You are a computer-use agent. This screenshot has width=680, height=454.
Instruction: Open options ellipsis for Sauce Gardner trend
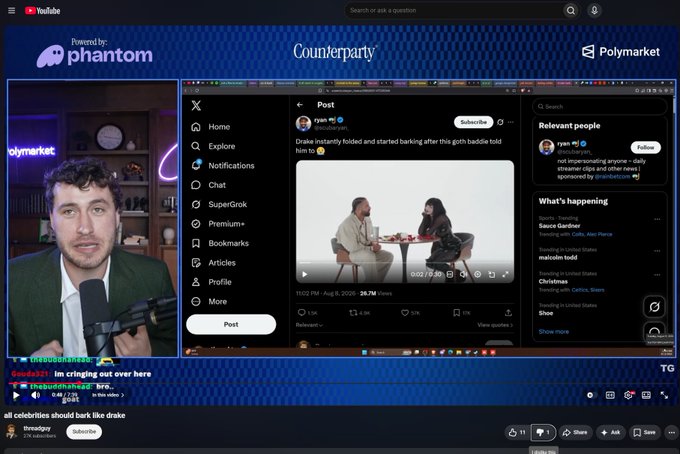pos(657,219)
